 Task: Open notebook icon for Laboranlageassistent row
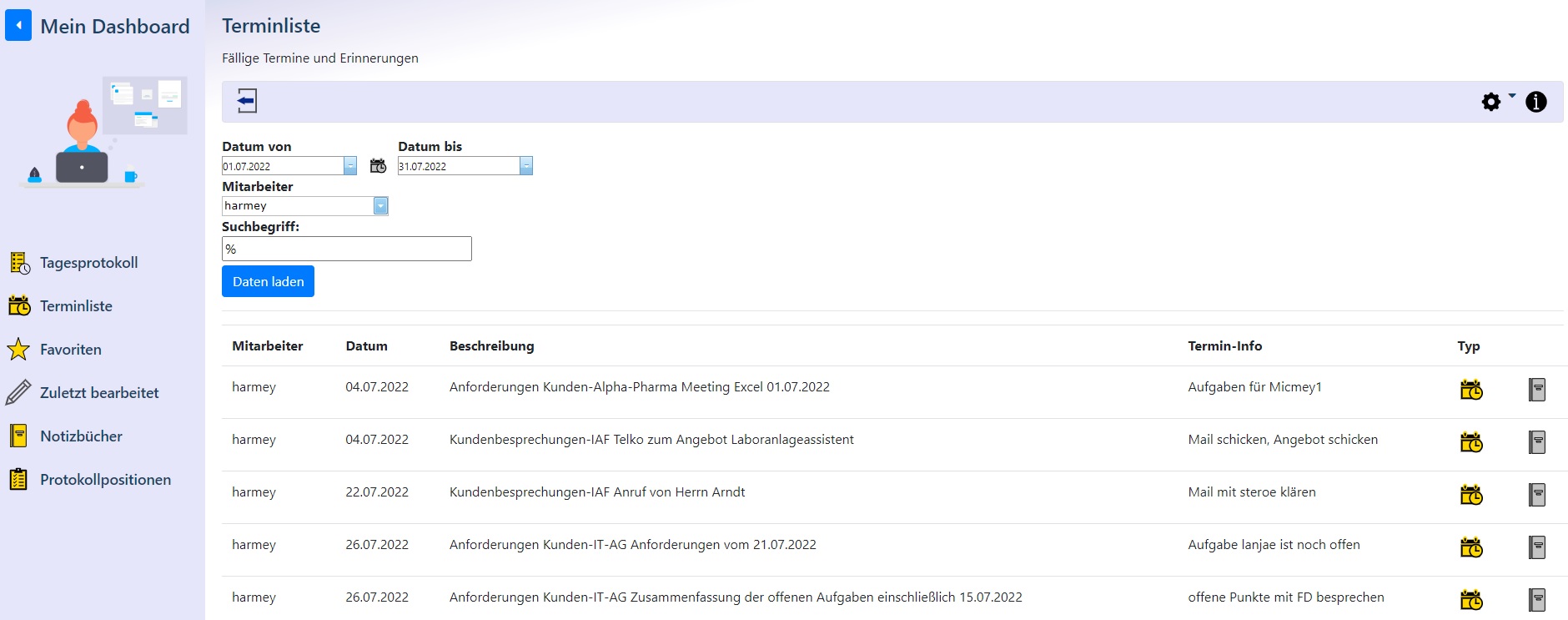(1536, 442)
